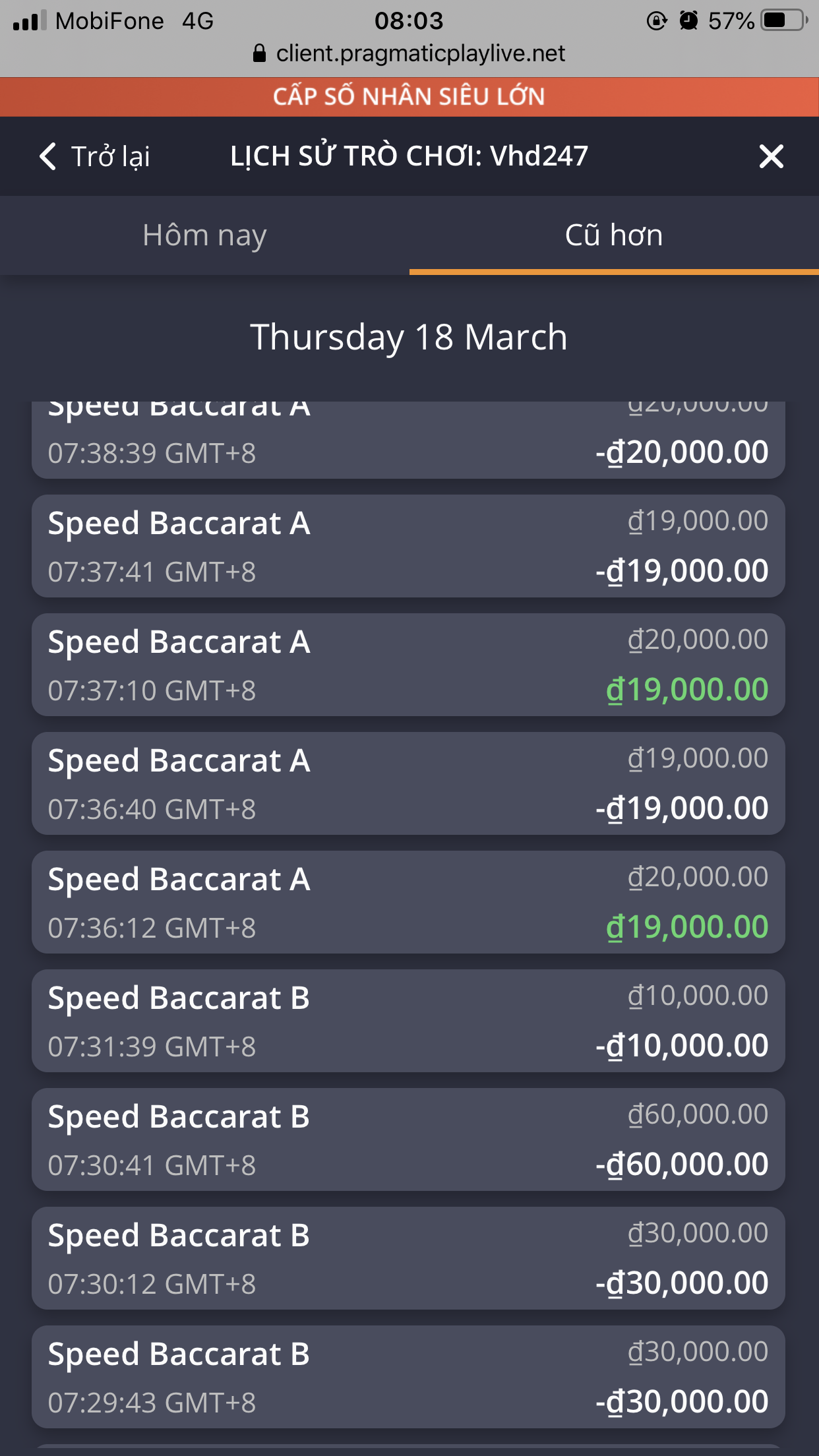Tap the alarm clock status icon
Image resolution: width=819 pixels, height=1456 pixels.
(x=688, y=21)
